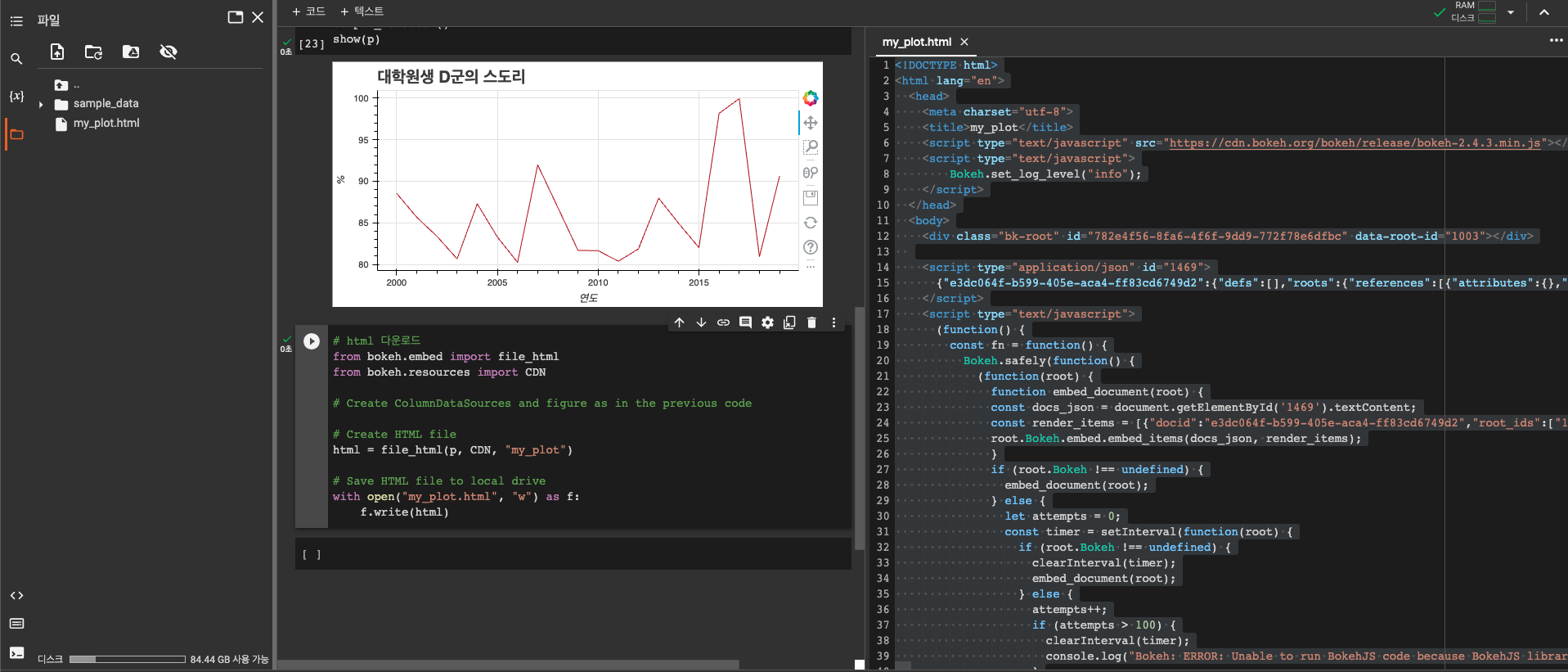Screen dimensions: 1568x672
Task: Click the <!DOCTYPE html> line in editor
Action: 946,65
